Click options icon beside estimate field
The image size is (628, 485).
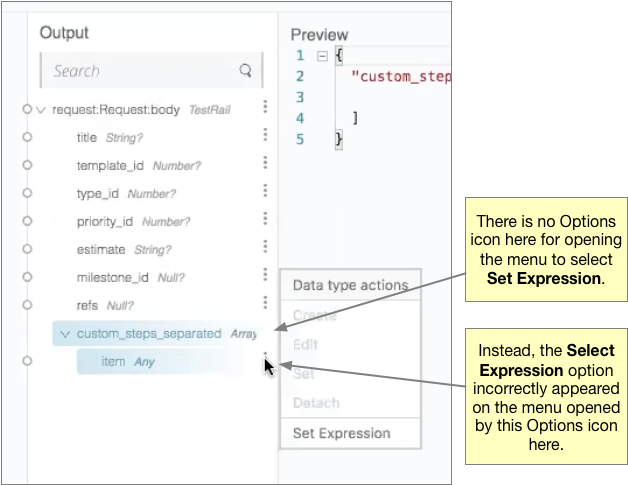265,247
